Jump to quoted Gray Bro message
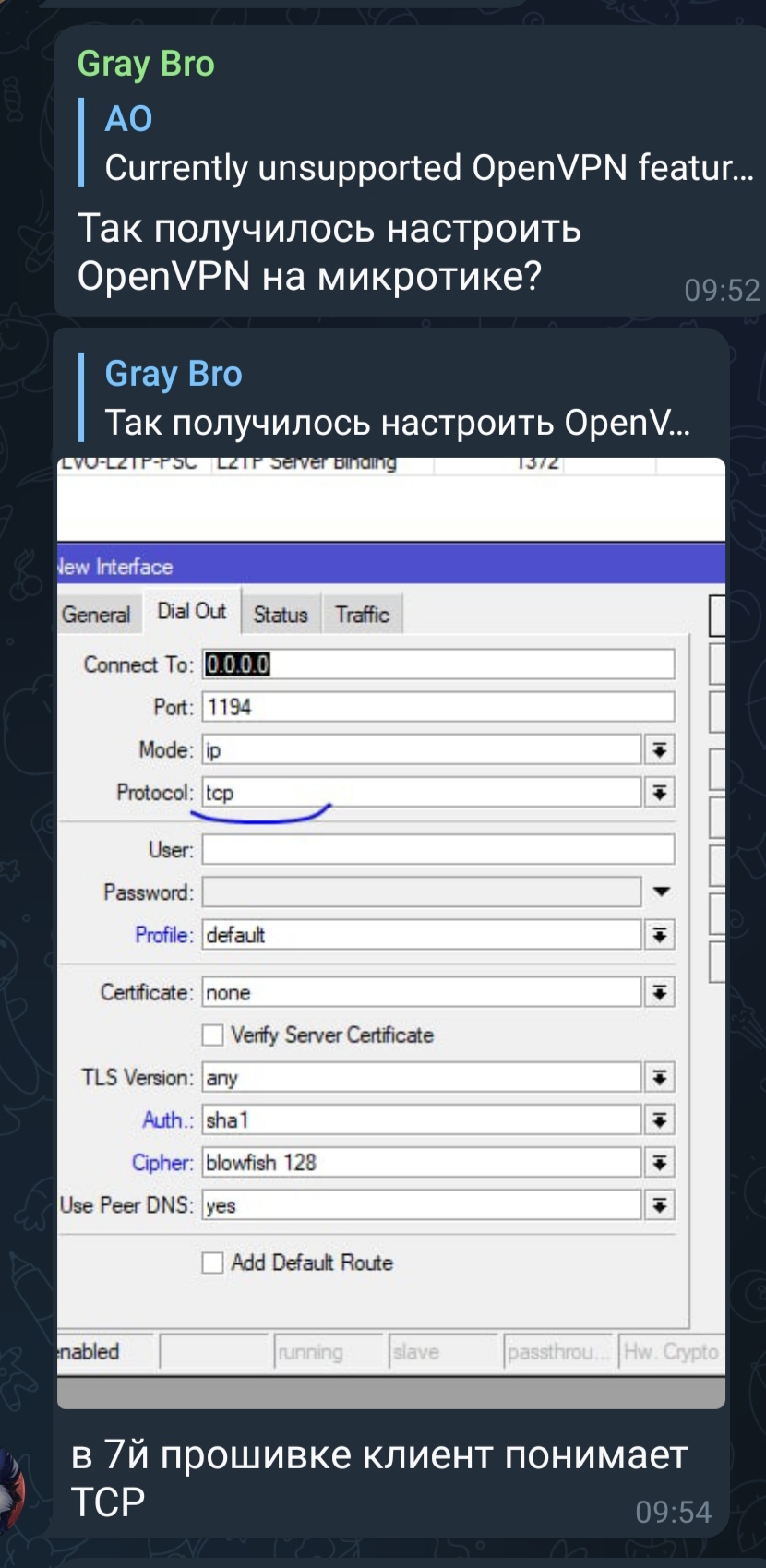 click(397, 399)
